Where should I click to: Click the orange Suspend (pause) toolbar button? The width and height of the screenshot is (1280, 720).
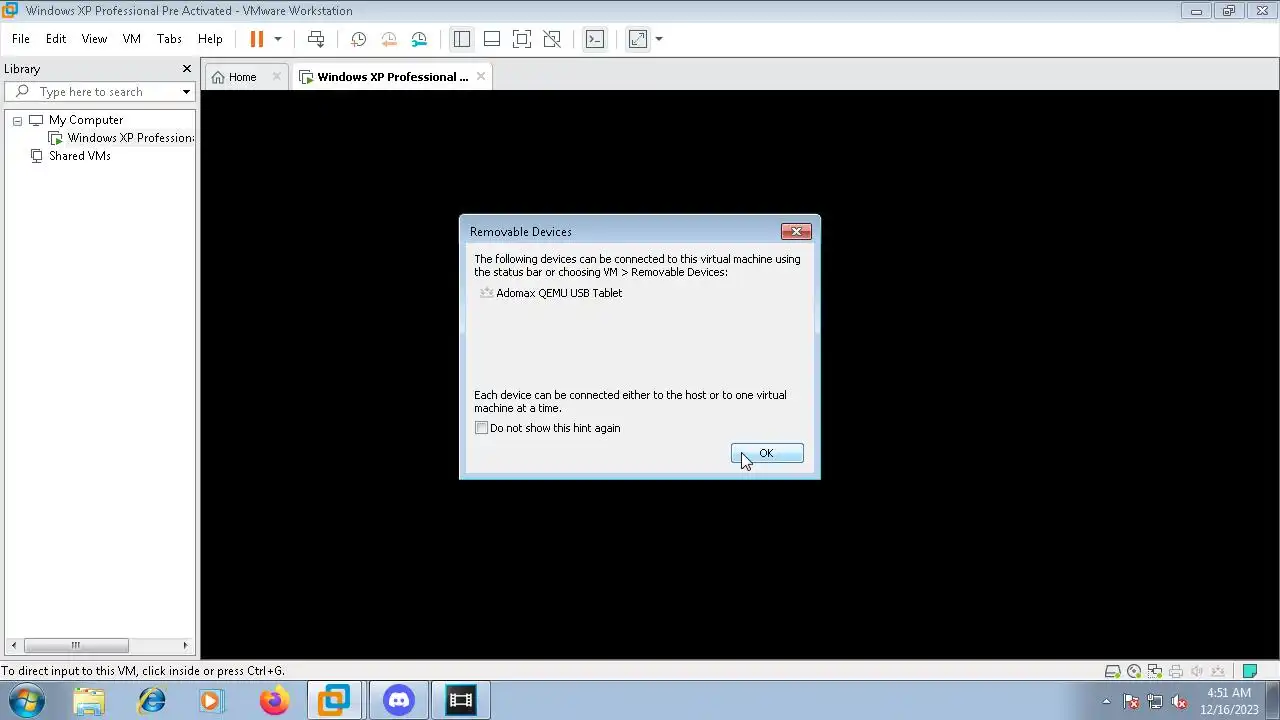point(256,39)
